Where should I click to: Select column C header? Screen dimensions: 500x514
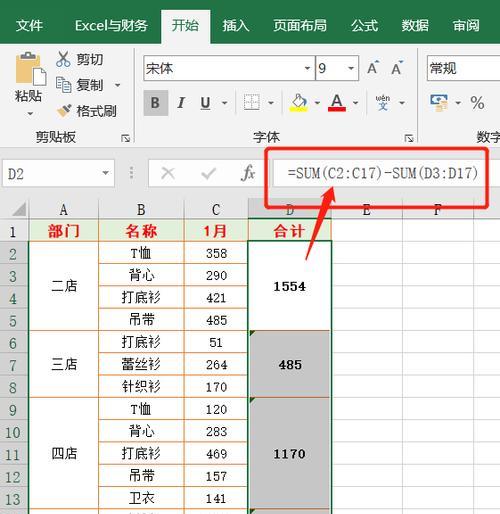(x=216, y=210)
